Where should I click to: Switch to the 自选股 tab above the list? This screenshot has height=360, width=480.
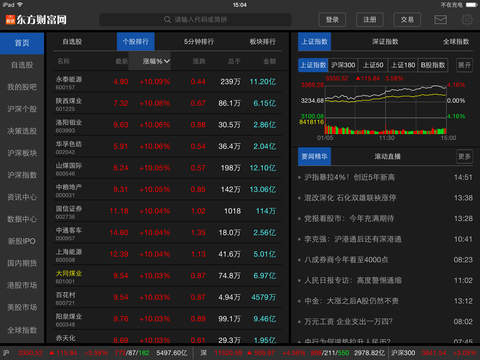tap(72, 42)
